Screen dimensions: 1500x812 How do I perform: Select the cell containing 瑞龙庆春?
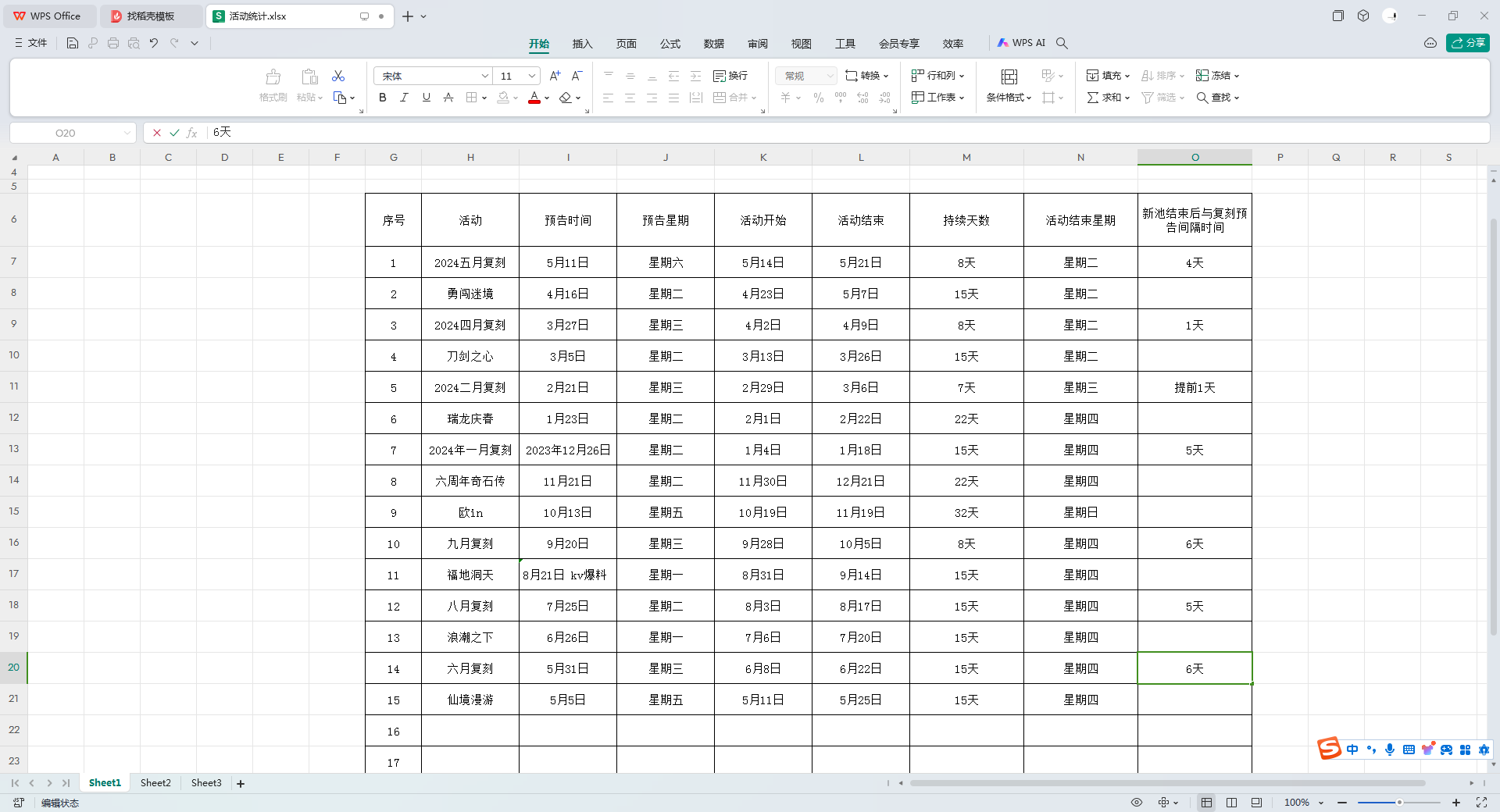coord(470,418)
